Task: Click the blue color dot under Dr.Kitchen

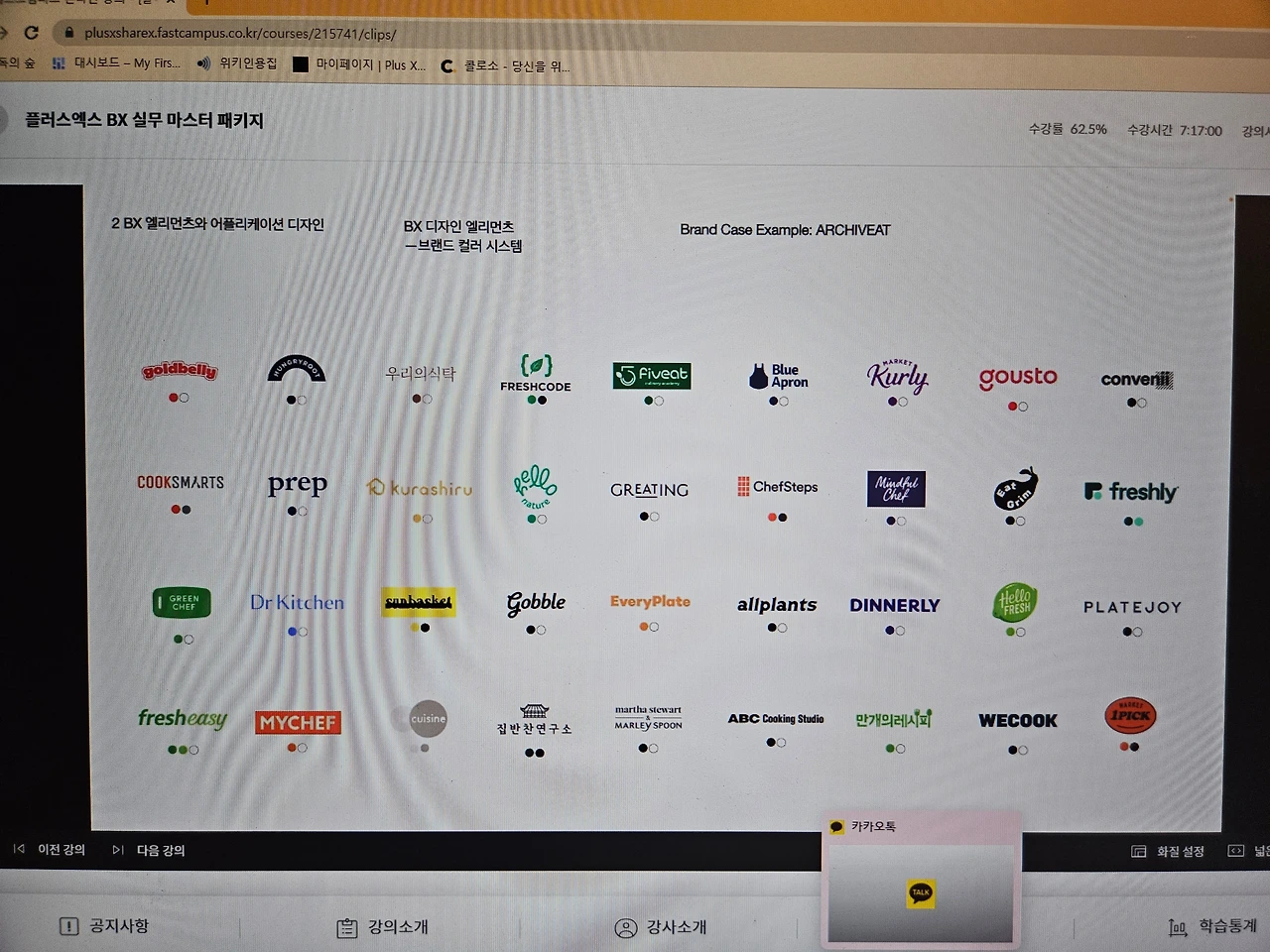Action: (293, 632)
